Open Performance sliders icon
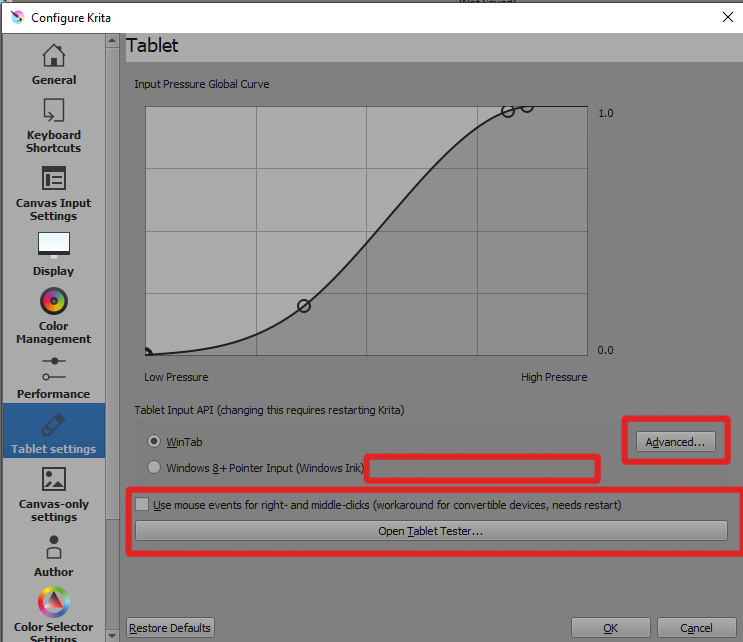 54,369
